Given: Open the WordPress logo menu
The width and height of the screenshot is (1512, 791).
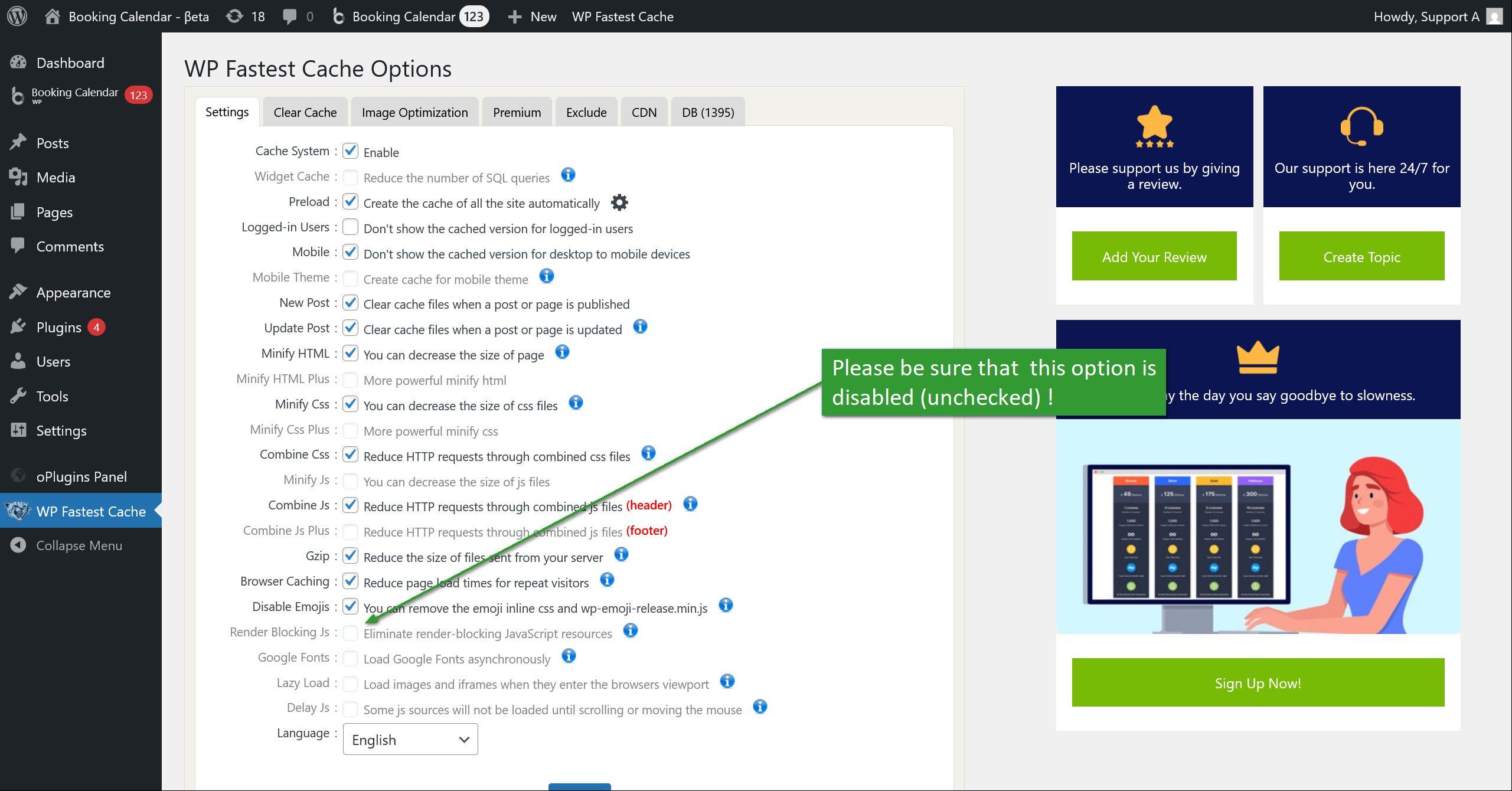Looking at the screenshot, I should 17,16.
